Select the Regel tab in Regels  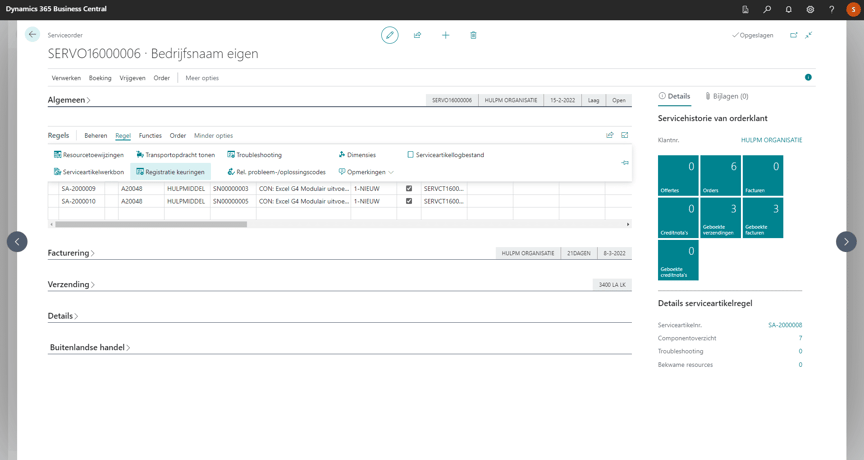click(123, 136)
